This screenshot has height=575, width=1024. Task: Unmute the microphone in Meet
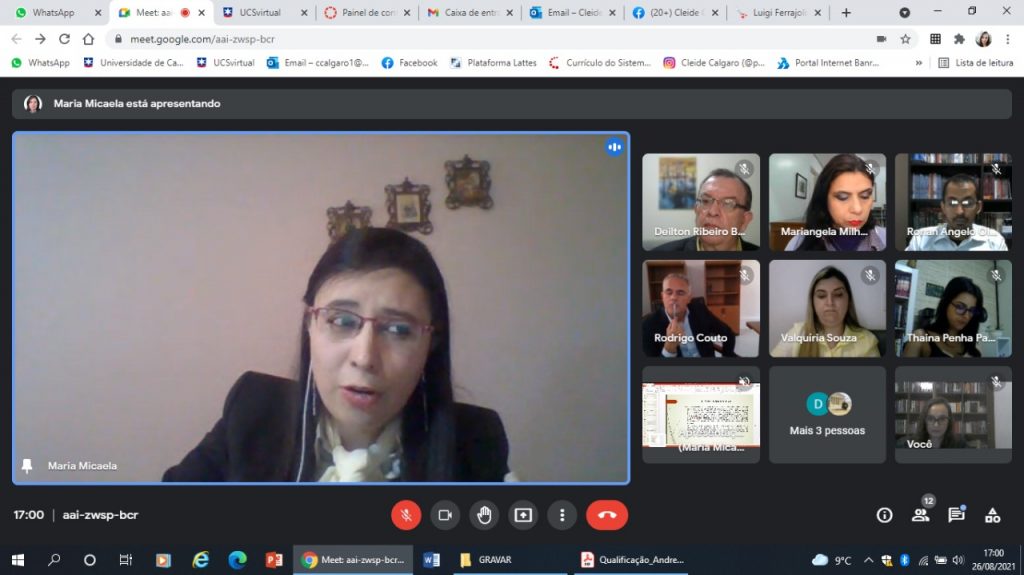pos(406,515)
